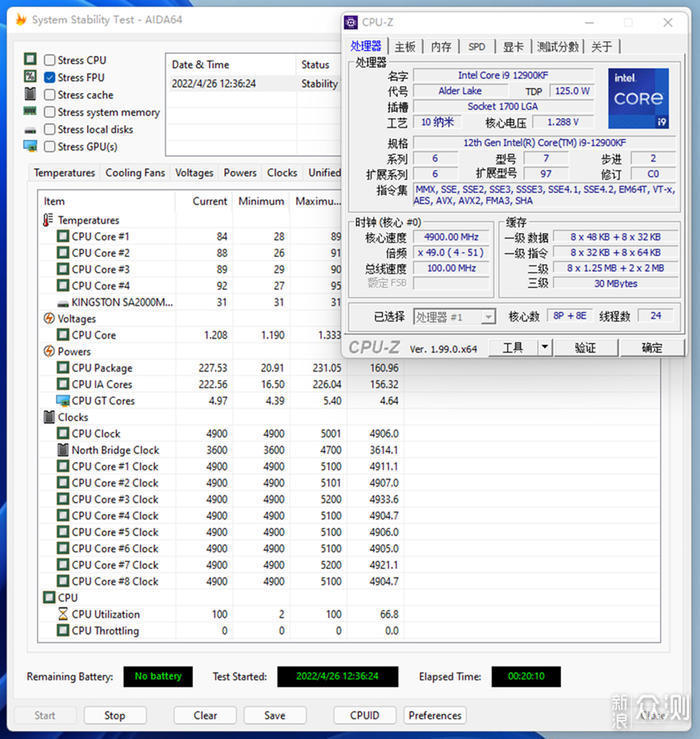Click the CPU GT Cores monitor icon
Image resolution: width=700 pixels, height=739 pixels.
(63, 401)
